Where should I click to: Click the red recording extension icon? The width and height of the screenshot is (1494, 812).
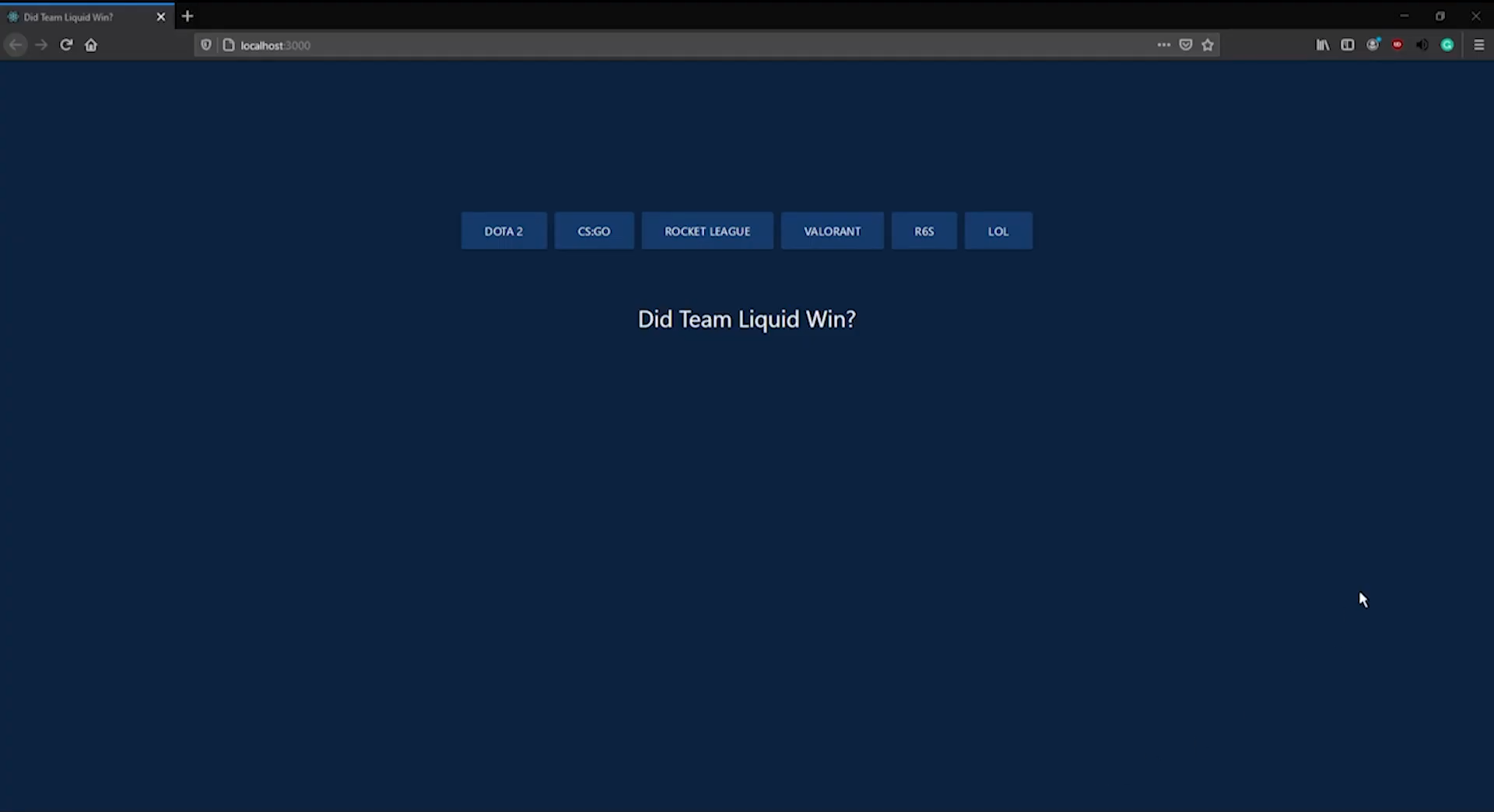pyautogui.click(x=1398, y=45)
